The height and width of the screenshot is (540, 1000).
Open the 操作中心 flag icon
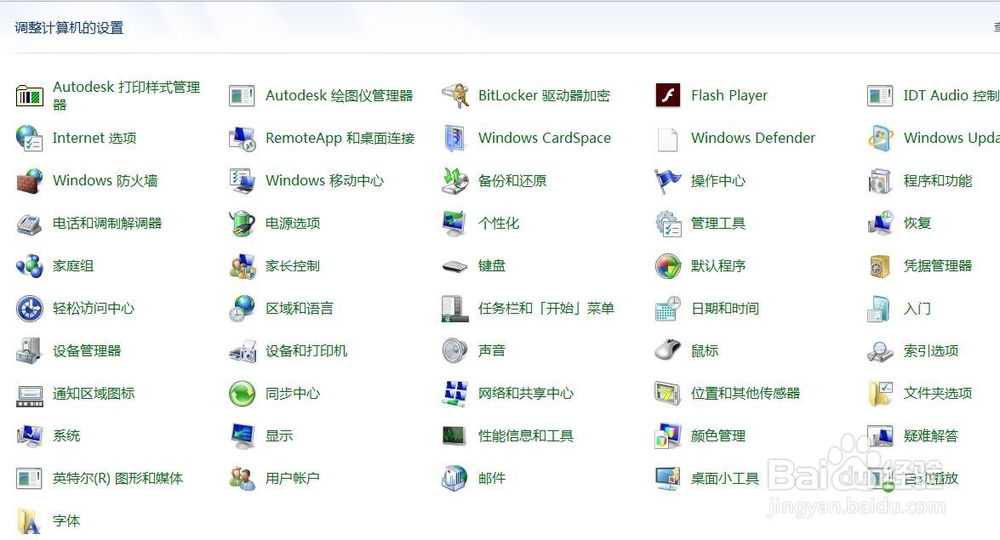click(668, 181)
